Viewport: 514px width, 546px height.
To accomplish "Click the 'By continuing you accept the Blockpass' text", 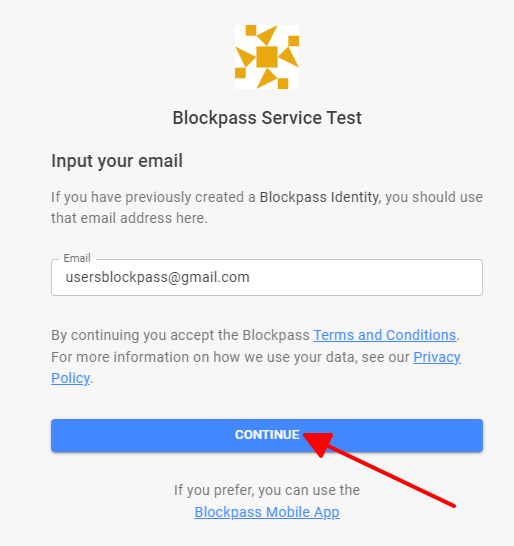I will (x=180, y=335).
